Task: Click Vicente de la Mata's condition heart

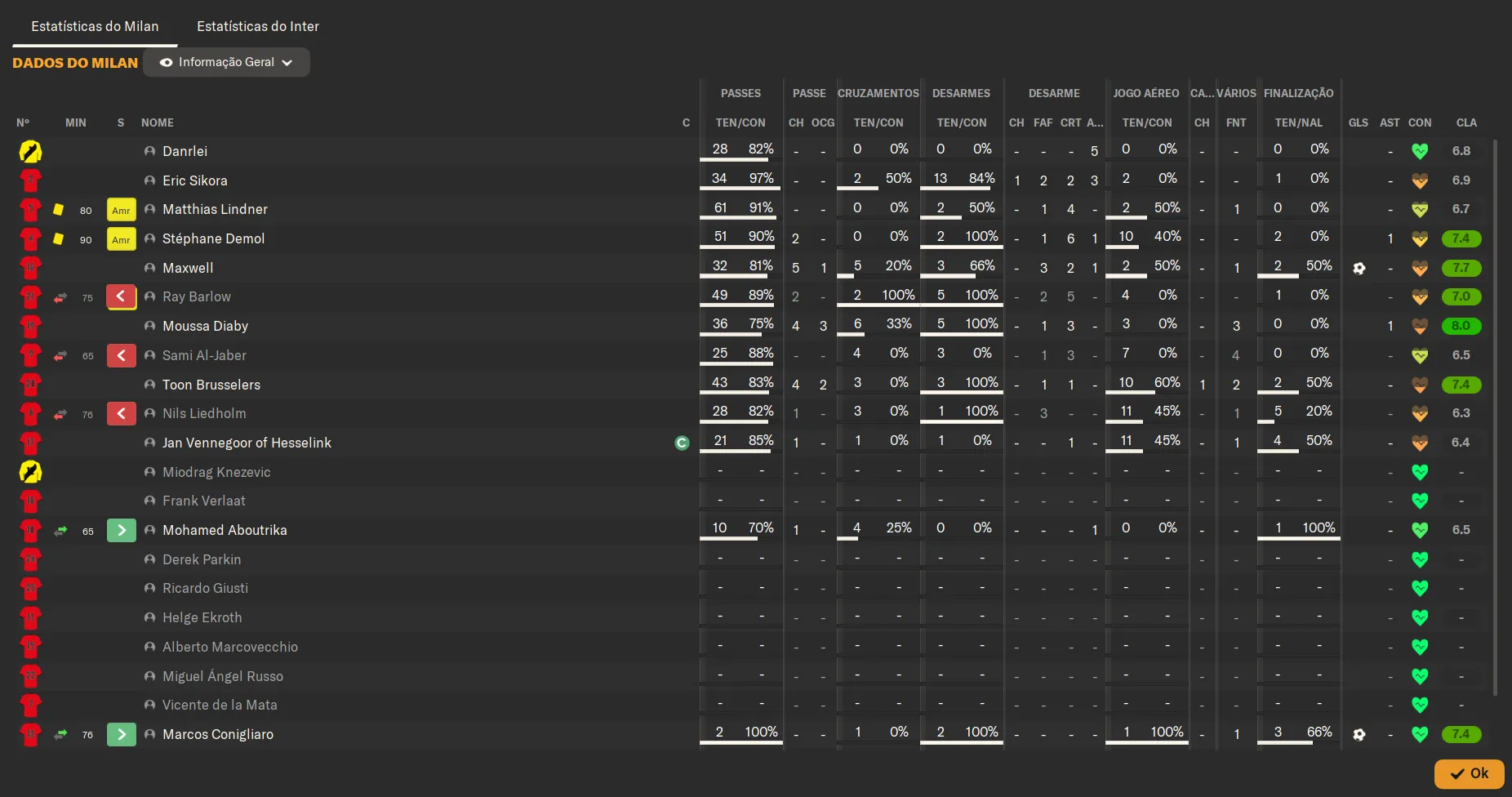Action: 1420,706
